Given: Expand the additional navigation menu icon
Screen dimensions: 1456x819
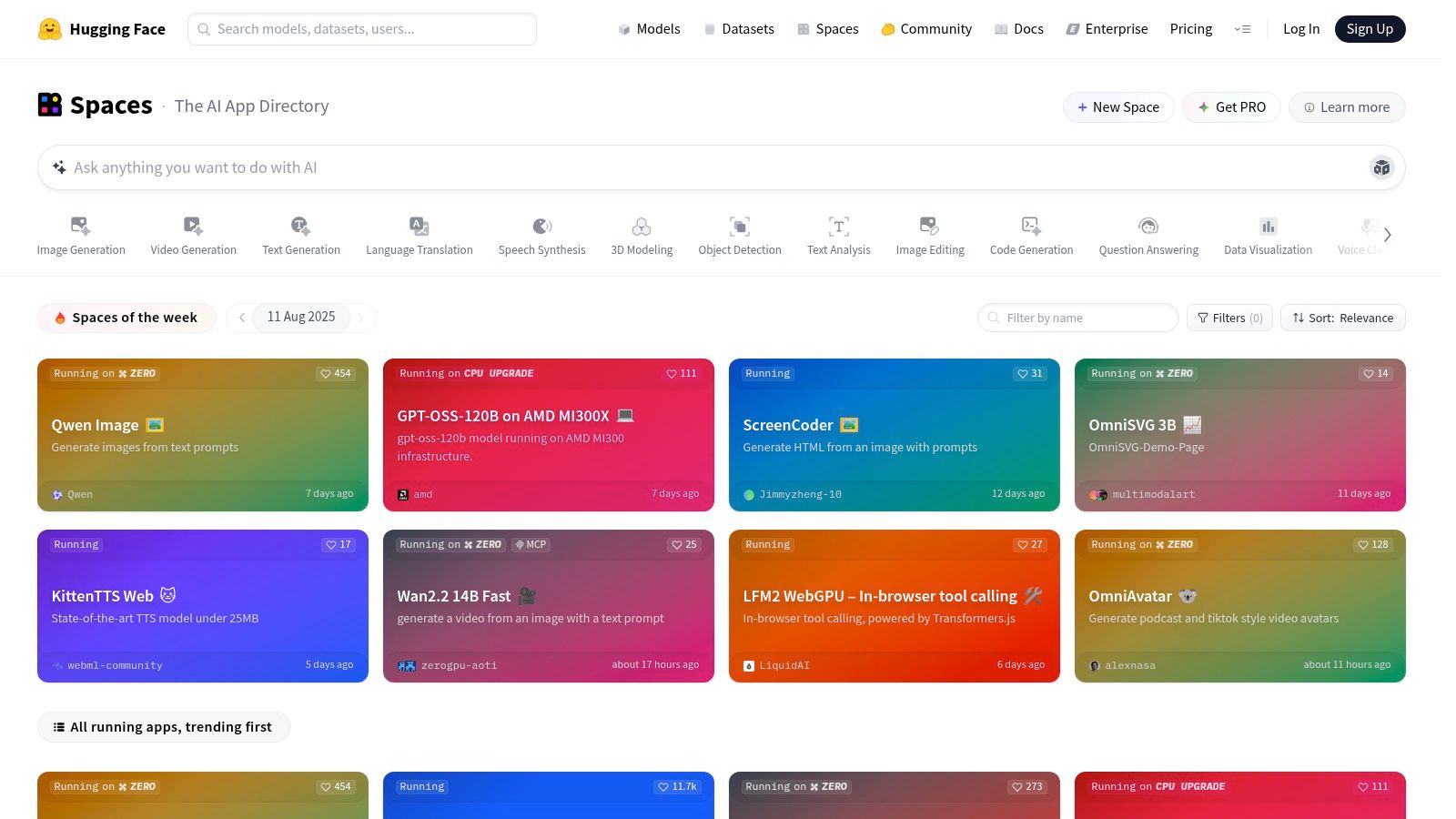Looking at the screenshot, I should 1242,29.
